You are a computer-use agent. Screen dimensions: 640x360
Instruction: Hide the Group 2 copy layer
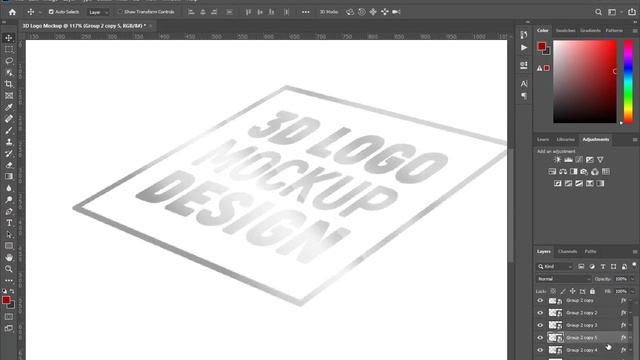coord(540,300)
